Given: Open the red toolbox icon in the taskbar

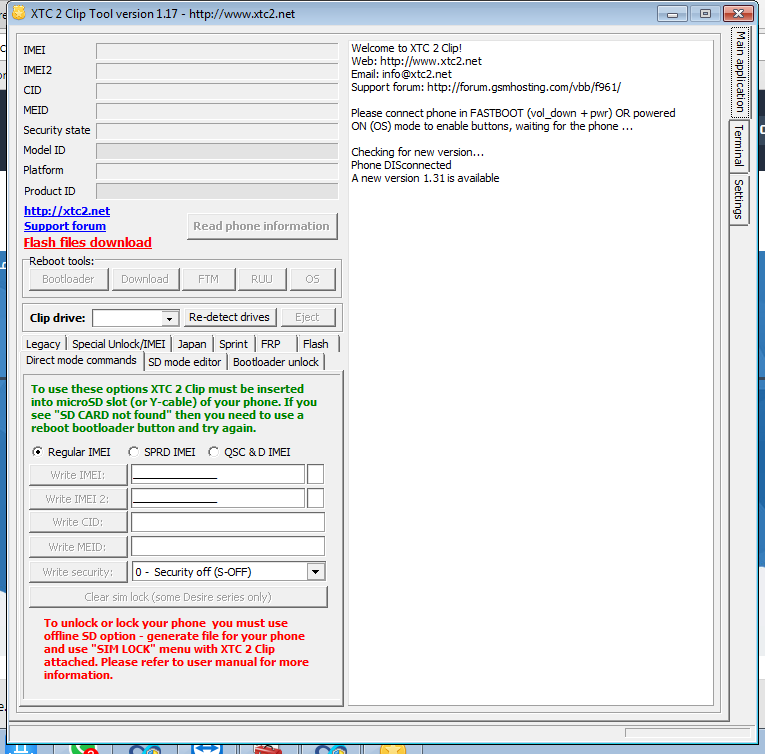Looking at the screenshot, I should [268, 749].
